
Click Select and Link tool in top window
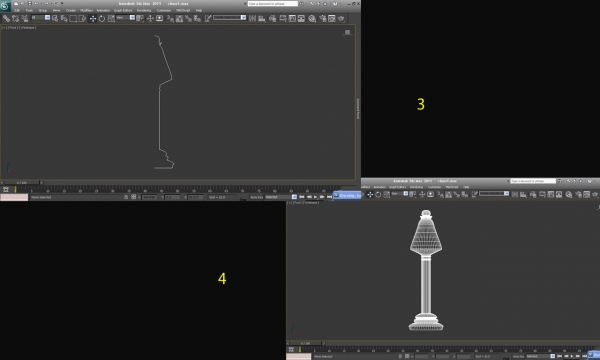(6, 18)
